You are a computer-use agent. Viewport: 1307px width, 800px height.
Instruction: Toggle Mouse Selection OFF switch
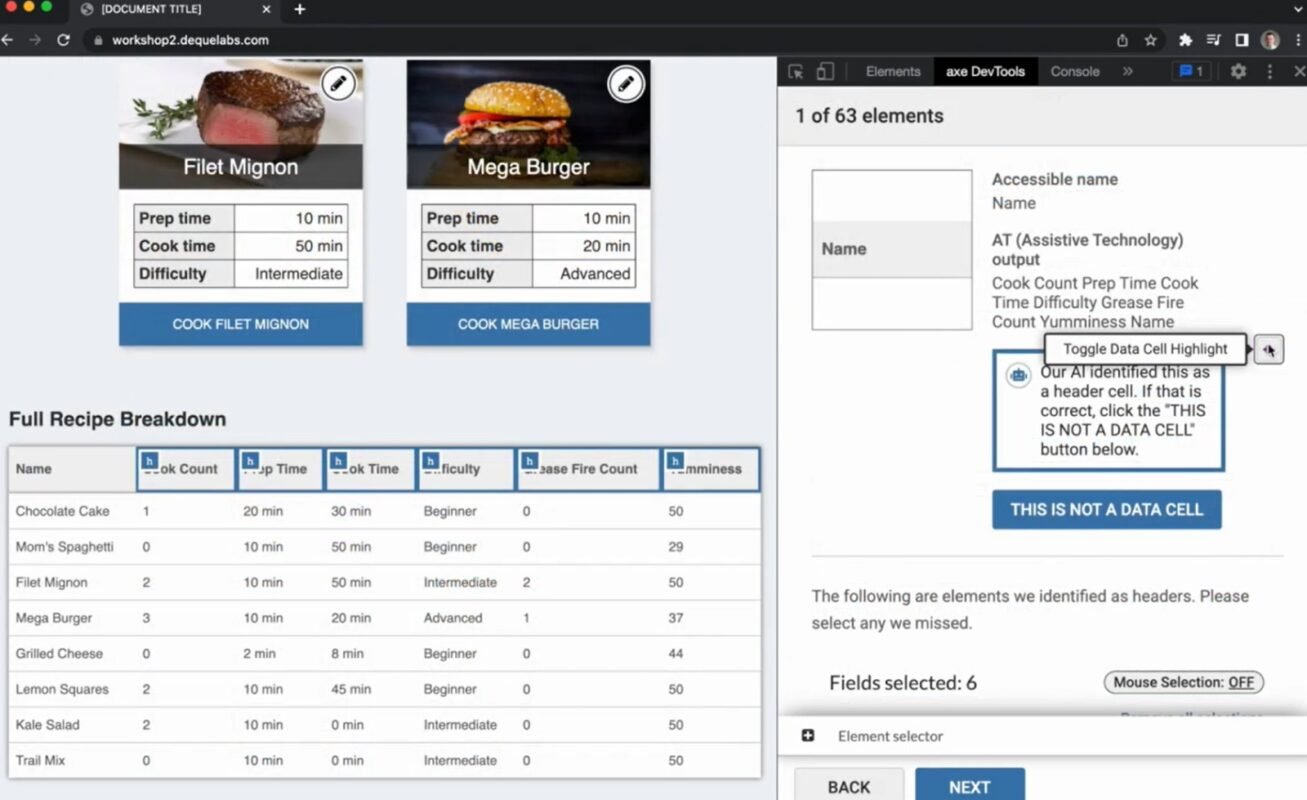point(1183,682)
